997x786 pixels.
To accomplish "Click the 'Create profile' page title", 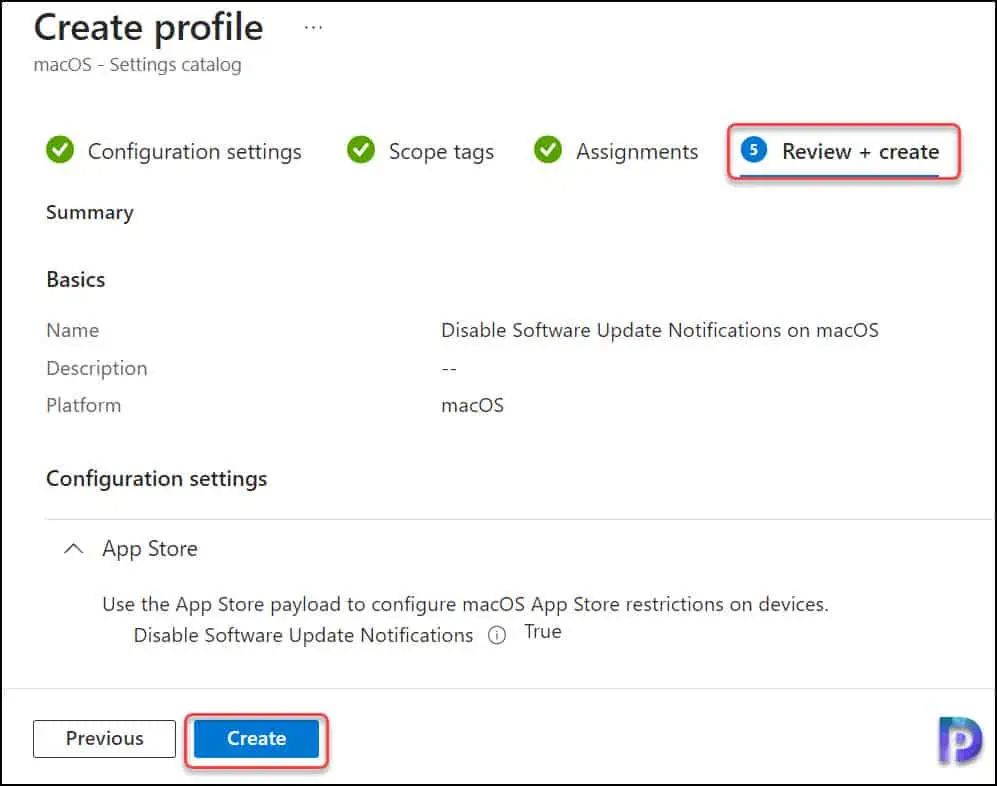I will (x=148, y=28).
